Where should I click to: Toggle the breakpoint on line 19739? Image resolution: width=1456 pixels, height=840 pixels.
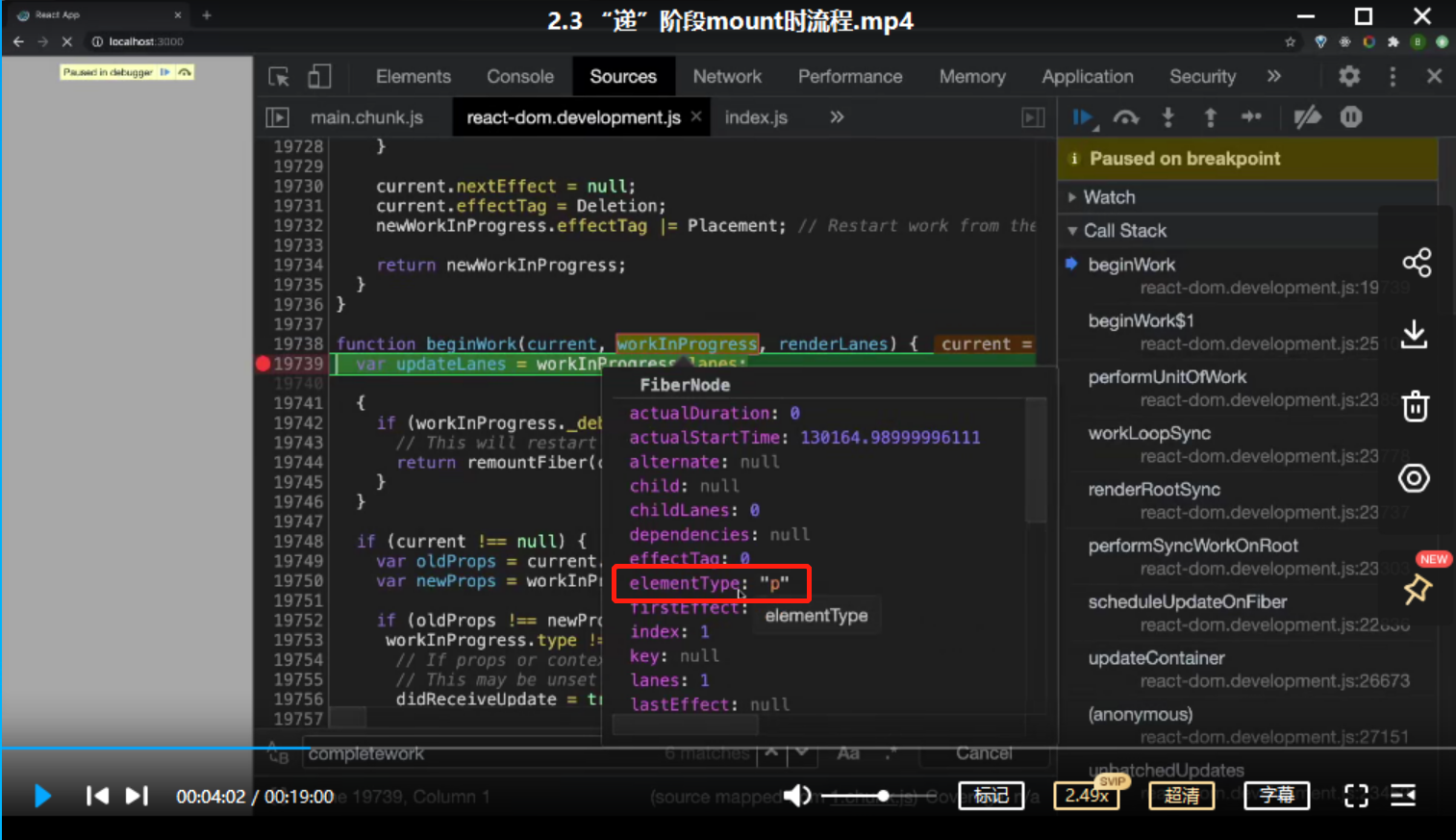263,364
